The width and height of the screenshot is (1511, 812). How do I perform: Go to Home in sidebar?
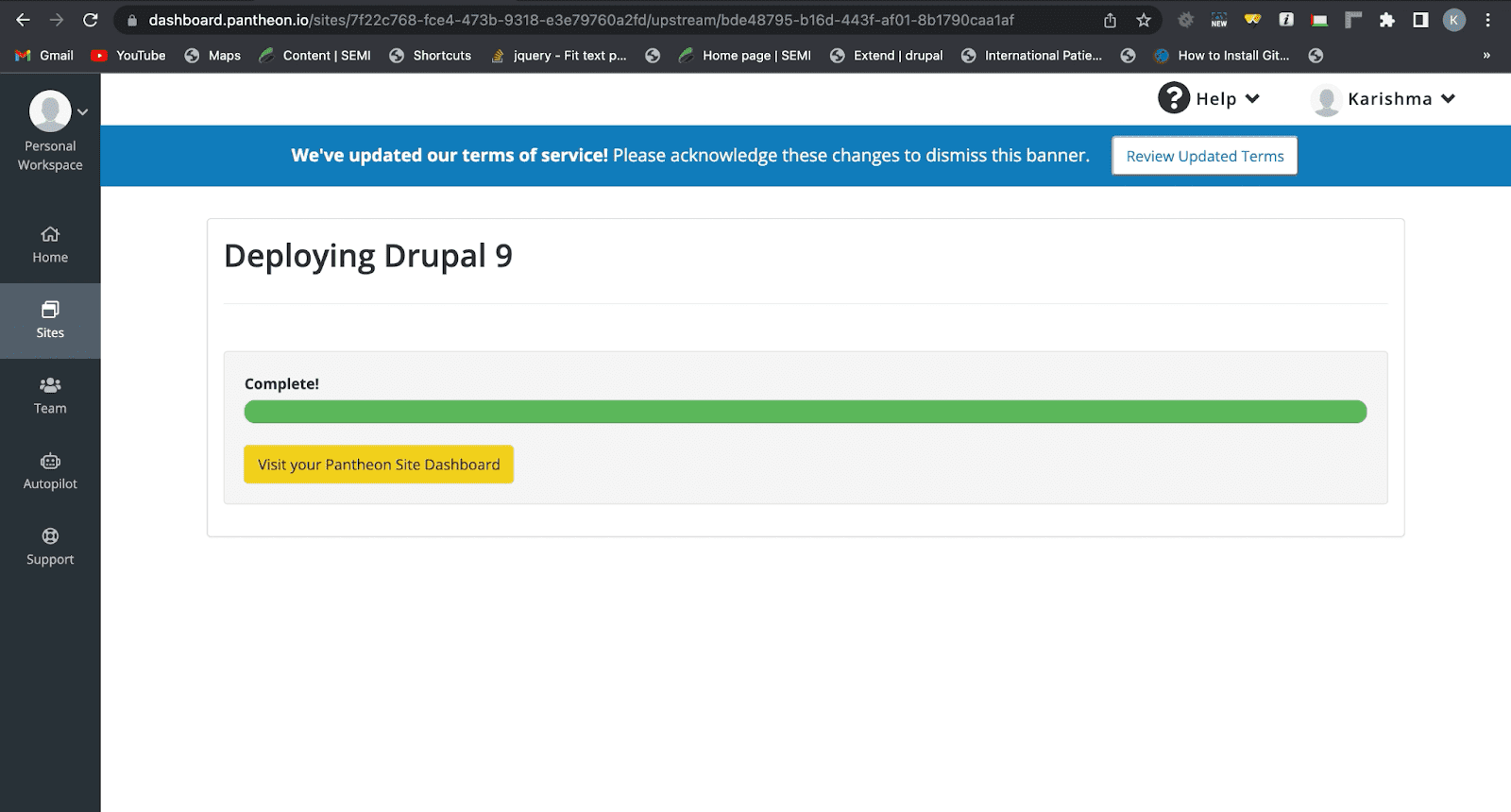50,245
